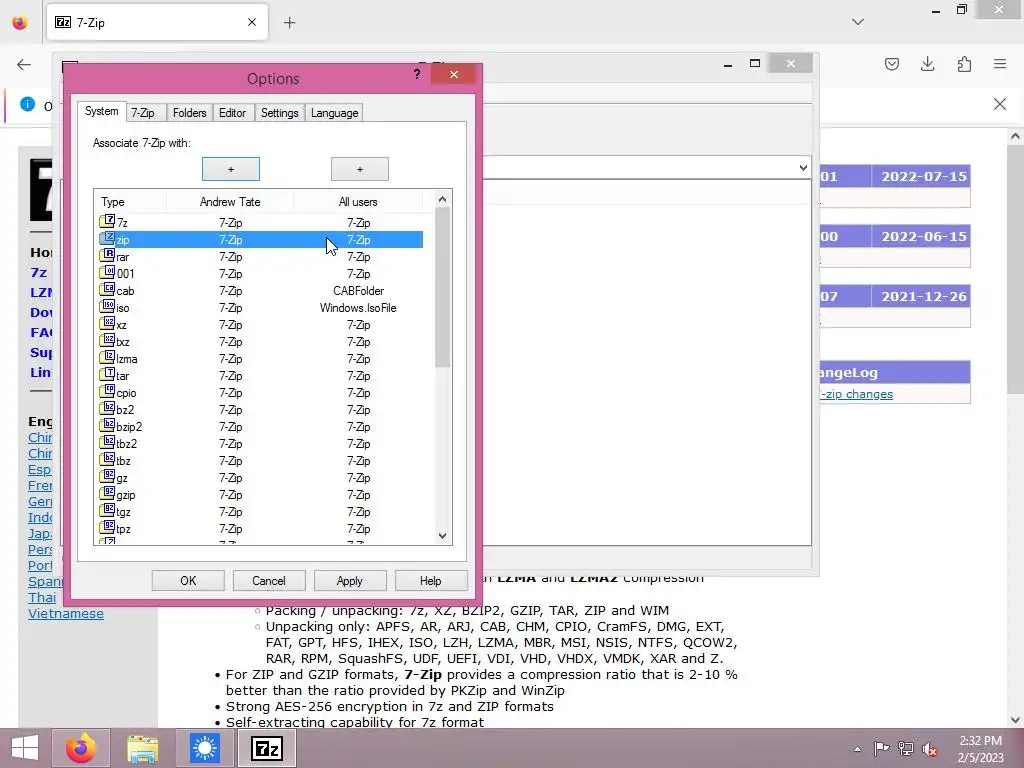Go back in Firefox
The width and height of the screenshot is (1024, 768).
[x=24, y=64]
